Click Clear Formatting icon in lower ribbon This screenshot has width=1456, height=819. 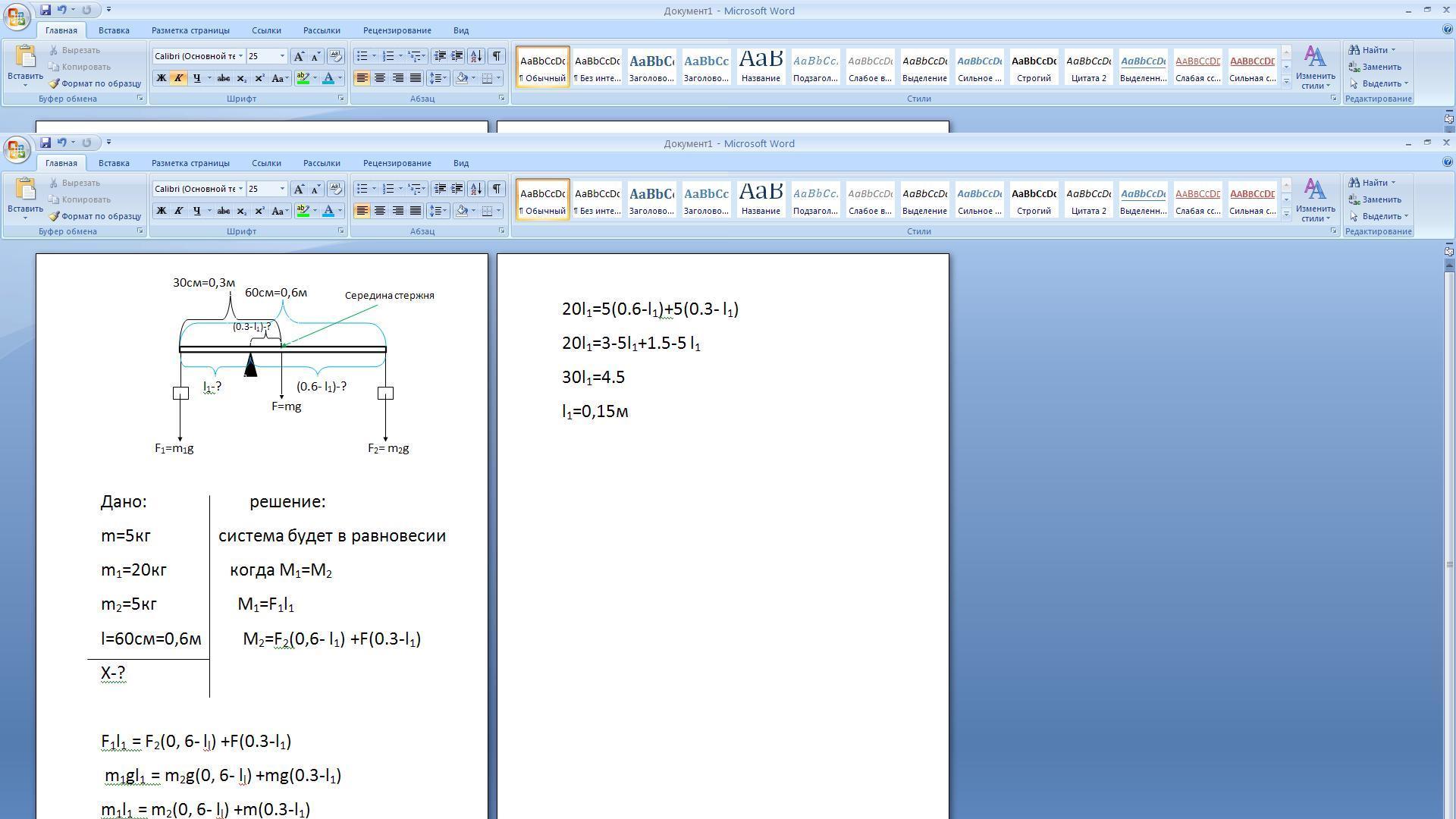[x=336, y=189]
